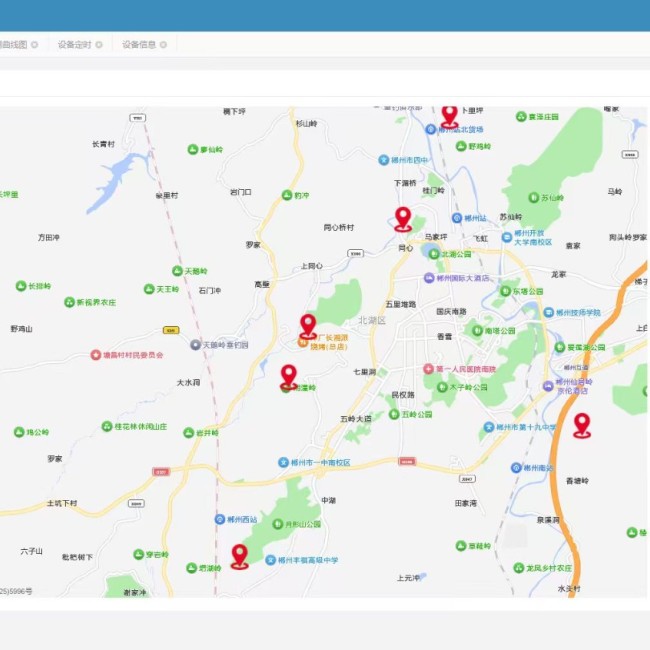Click the red marker above 广长高源烧烤
Image resolution: width=650 pixels, height=650 pixels.
point(308,325)
